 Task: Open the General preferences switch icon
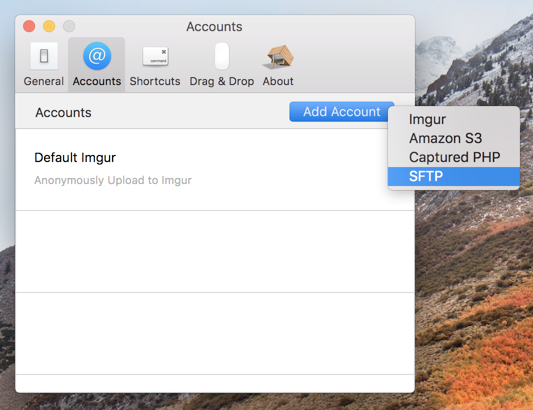(x=44, y=56)
